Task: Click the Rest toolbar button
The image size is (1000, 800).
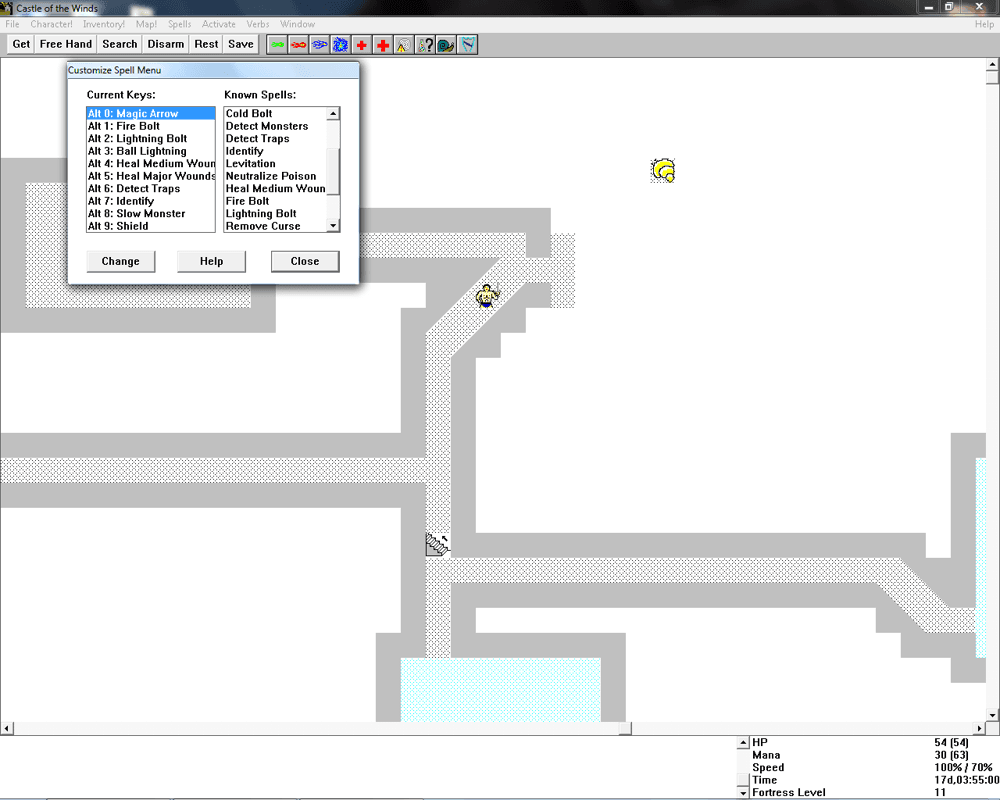Action: pyautogui.click(x=206, y=44)
